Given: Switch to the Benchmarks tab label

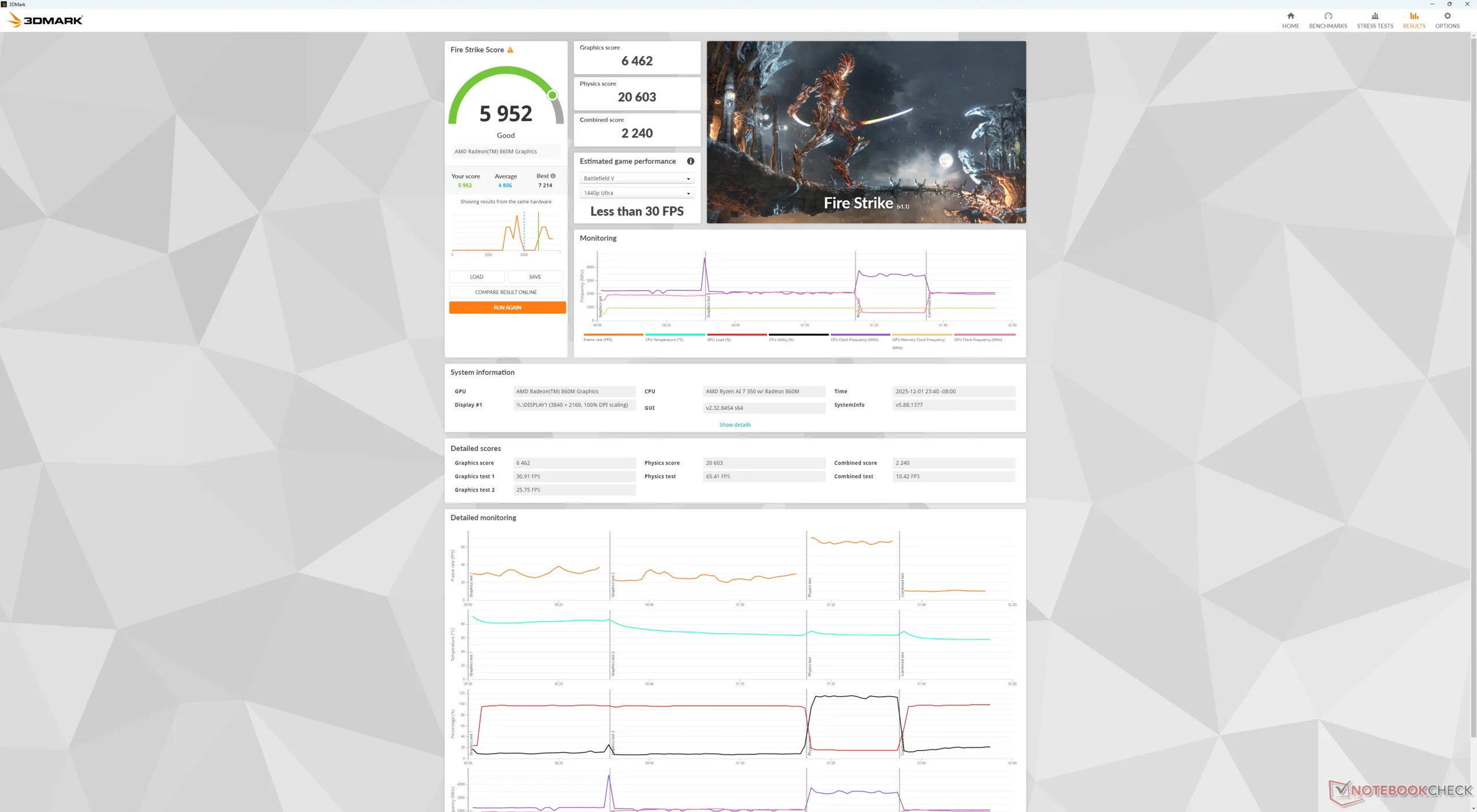Looking at the screenshot, I should point(1328,26).
